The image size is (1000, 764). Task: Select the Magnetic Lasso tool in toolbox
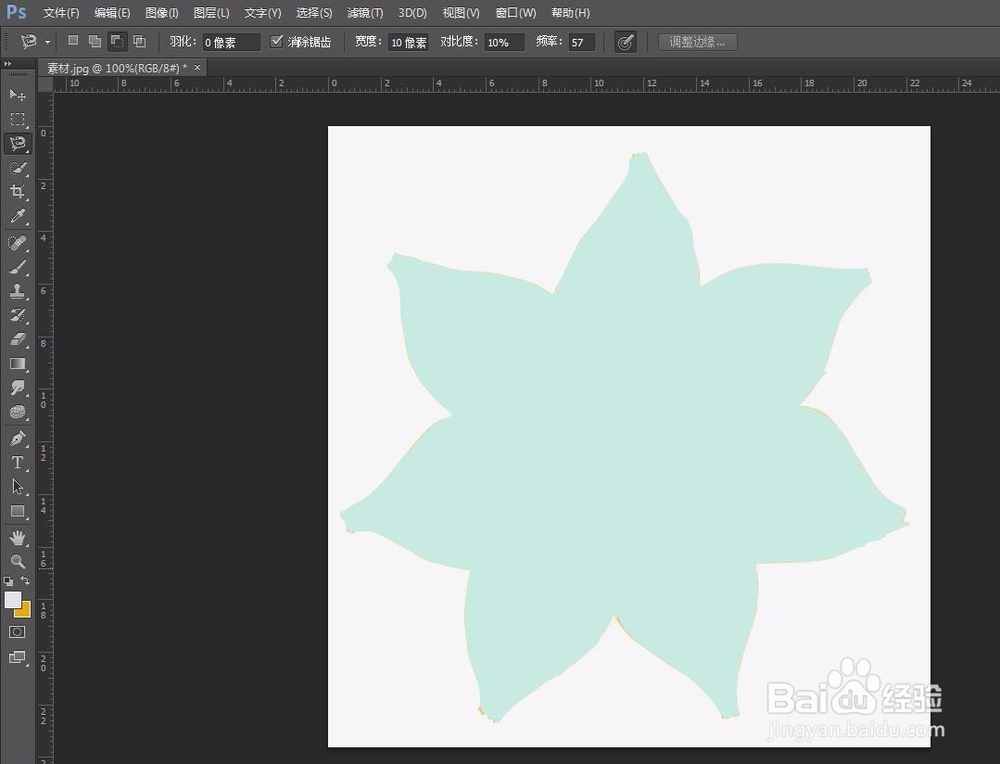17,143
